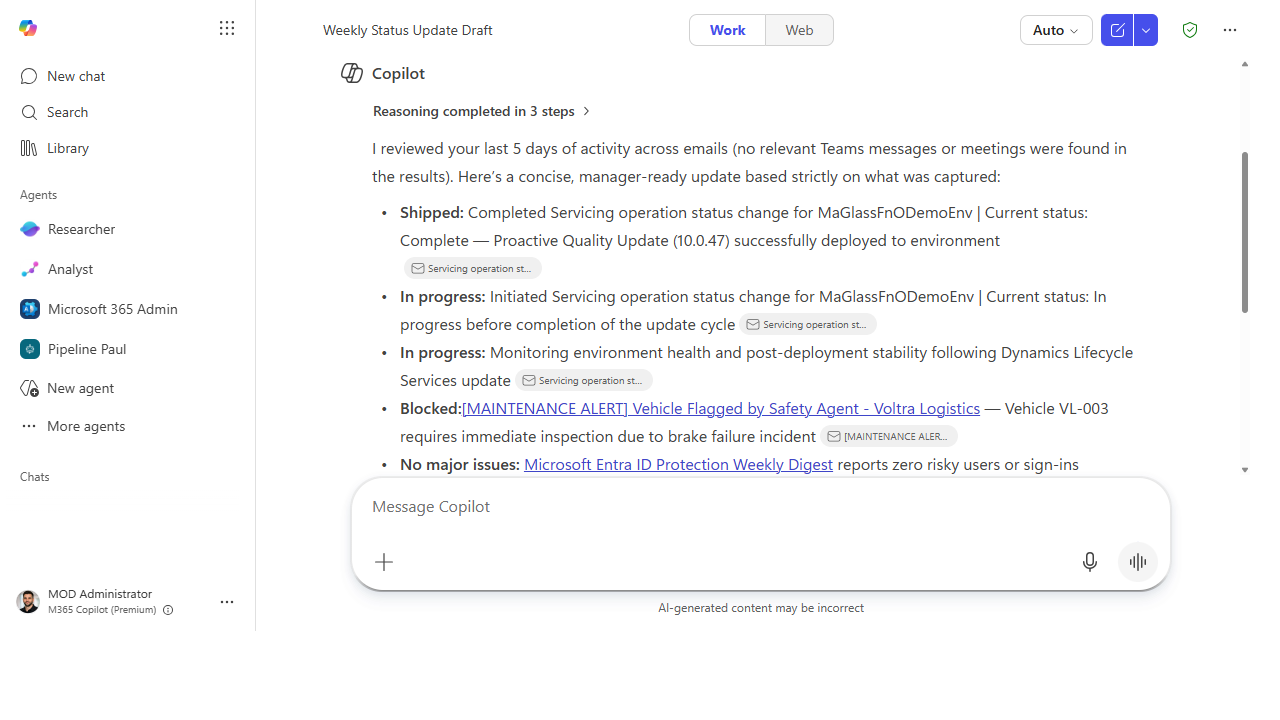1280x720 pixels.
Task: Open the Auto mode dropdown
Action: [1056, 30]
